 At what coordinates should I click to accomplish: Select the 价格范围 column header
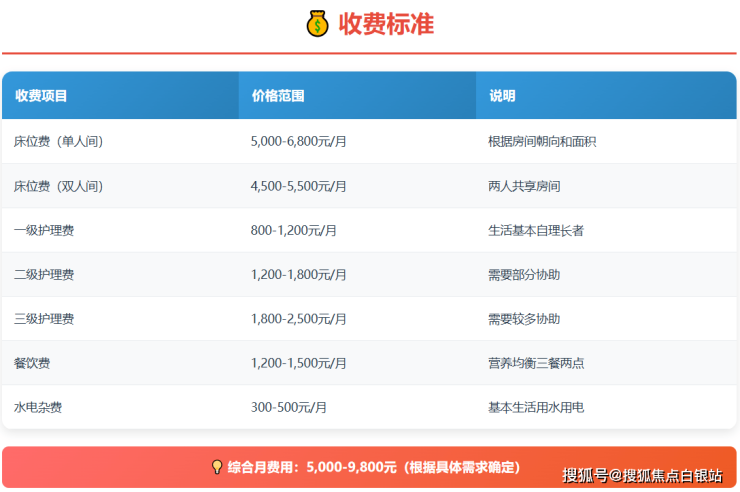pos(278,96)
